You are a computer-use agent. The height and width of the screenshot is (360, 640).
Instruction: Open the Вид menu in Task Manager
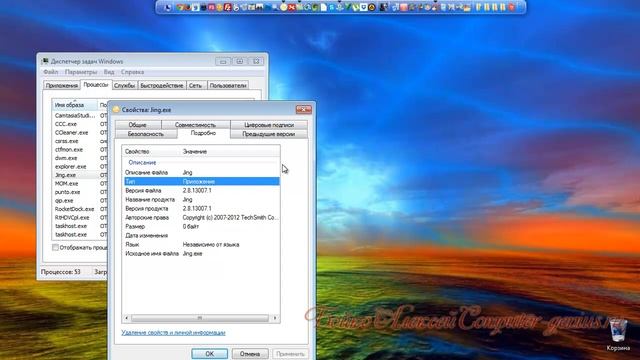tap(109, 72)
